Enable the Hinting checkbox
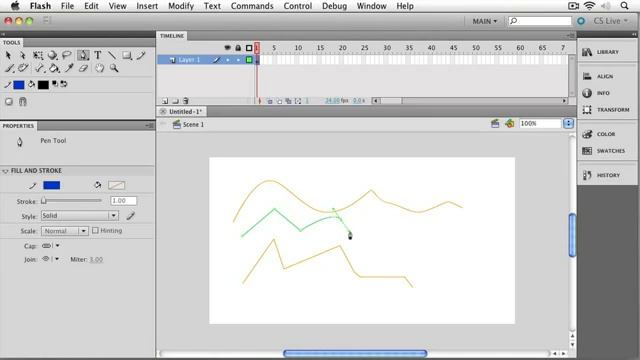Image resolution: width=640 pixels, height=360 pixels. 96,231
